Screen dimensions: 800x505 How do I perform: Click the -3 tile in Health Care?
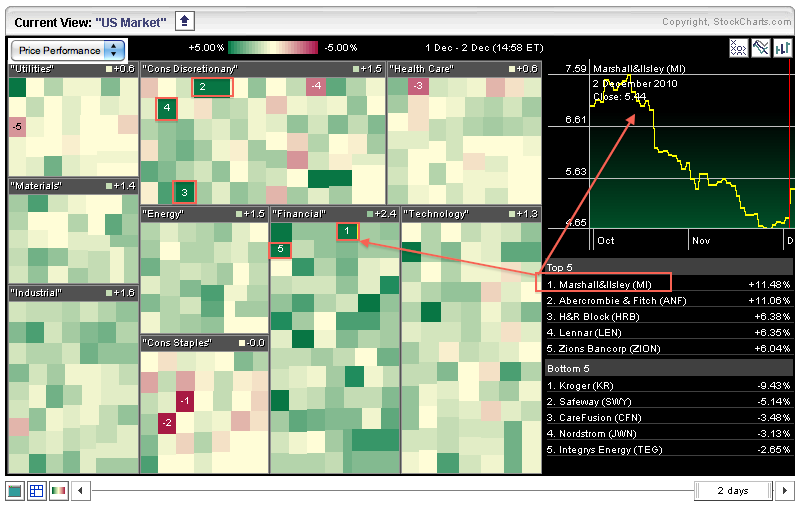click(x=418, y=86)
